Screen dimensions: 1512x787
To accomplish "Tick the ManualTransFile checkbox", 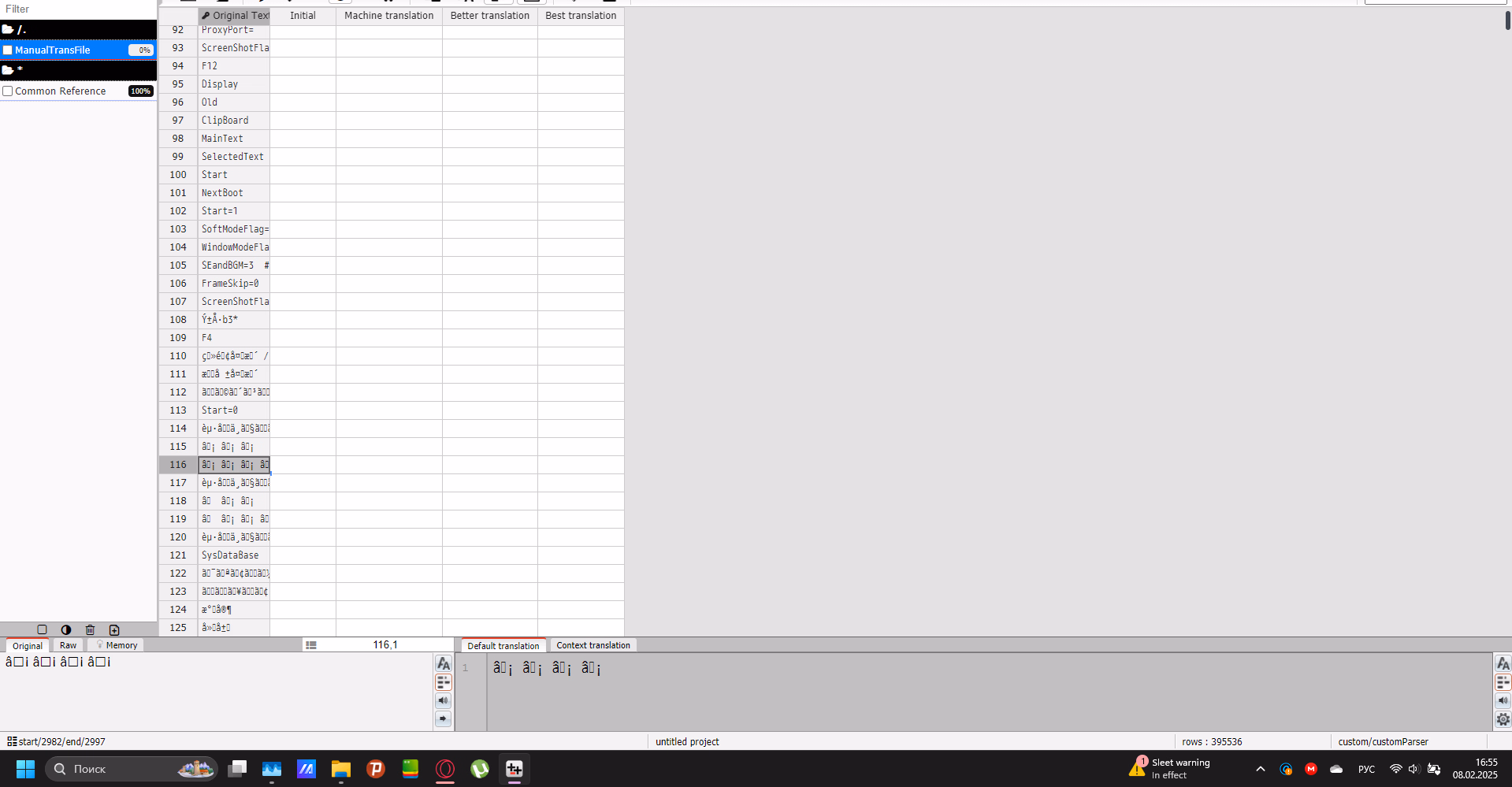I will coord(8,50).
